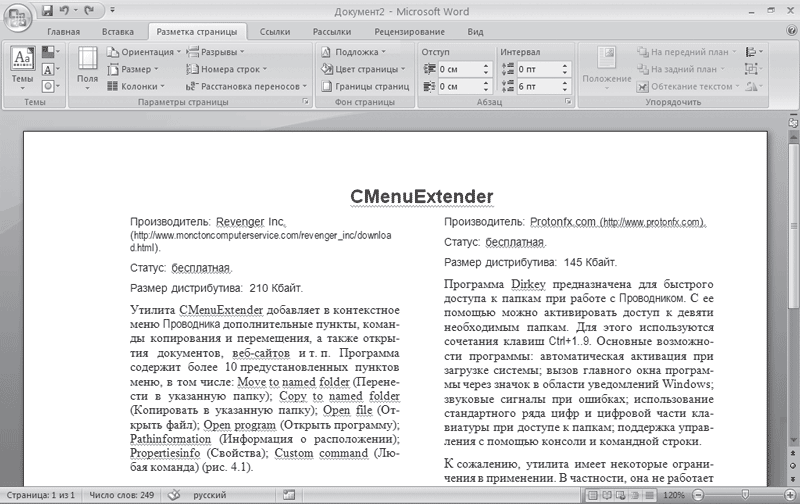Expand the Размер page size dropdown

point(133,69)
